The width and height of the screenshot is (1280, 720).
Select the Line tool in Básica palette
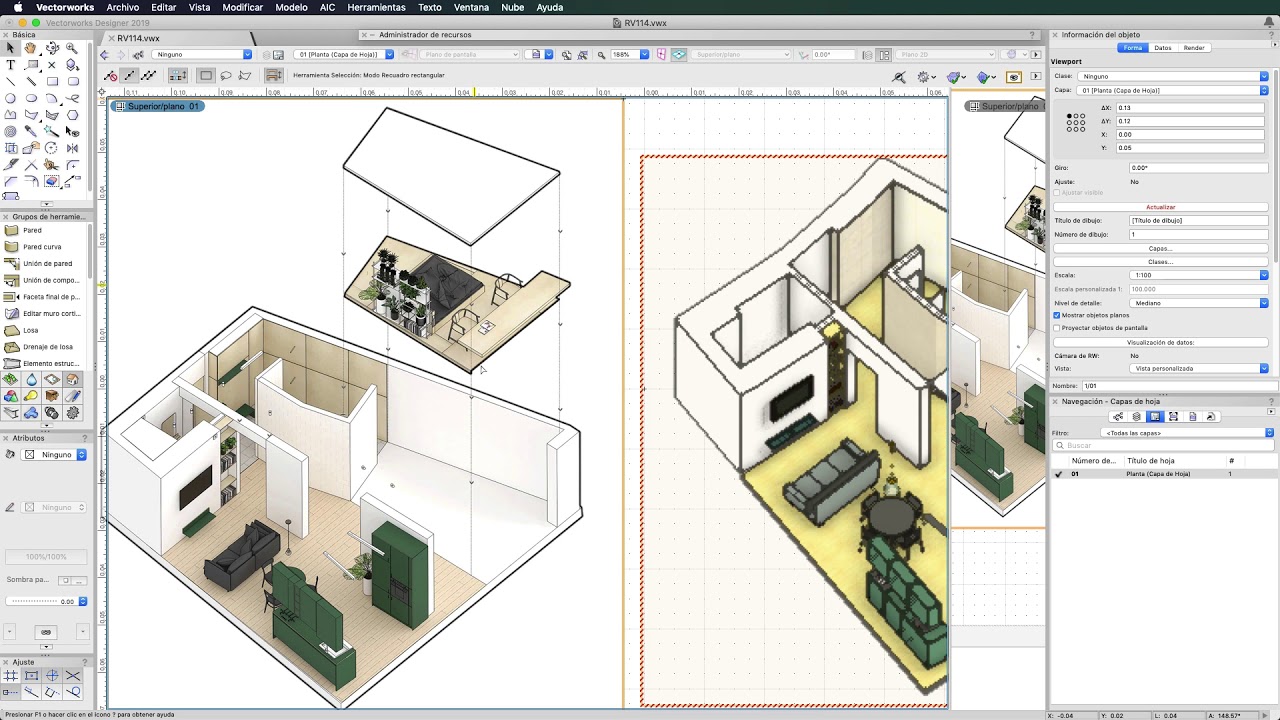[10, 82]
